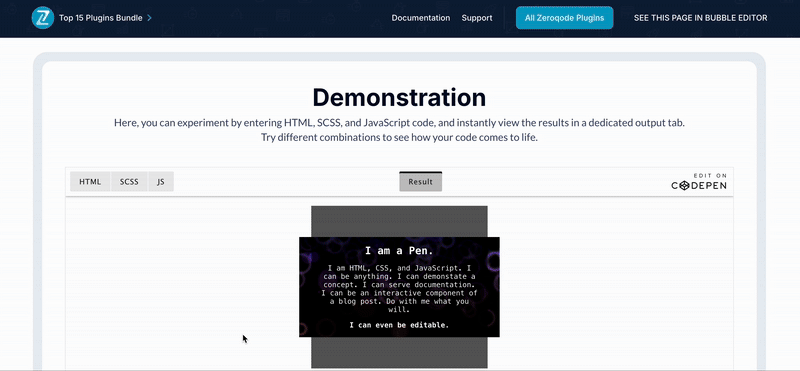This screenshot has height=371, width=800.
Task: Click the Zeroqode logo icon
Action: (x=42, y=18)
